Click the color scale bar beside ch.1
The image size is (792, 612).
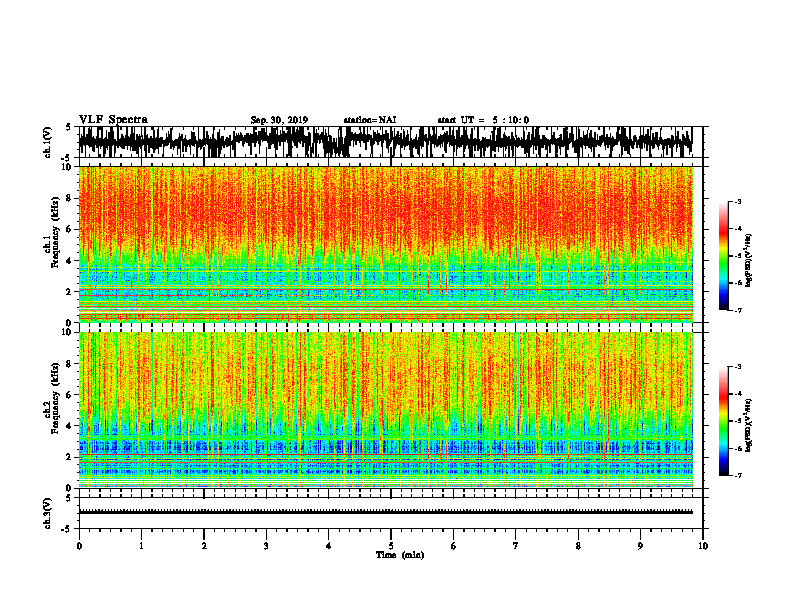pyautogui.click(x=723, y=256)
